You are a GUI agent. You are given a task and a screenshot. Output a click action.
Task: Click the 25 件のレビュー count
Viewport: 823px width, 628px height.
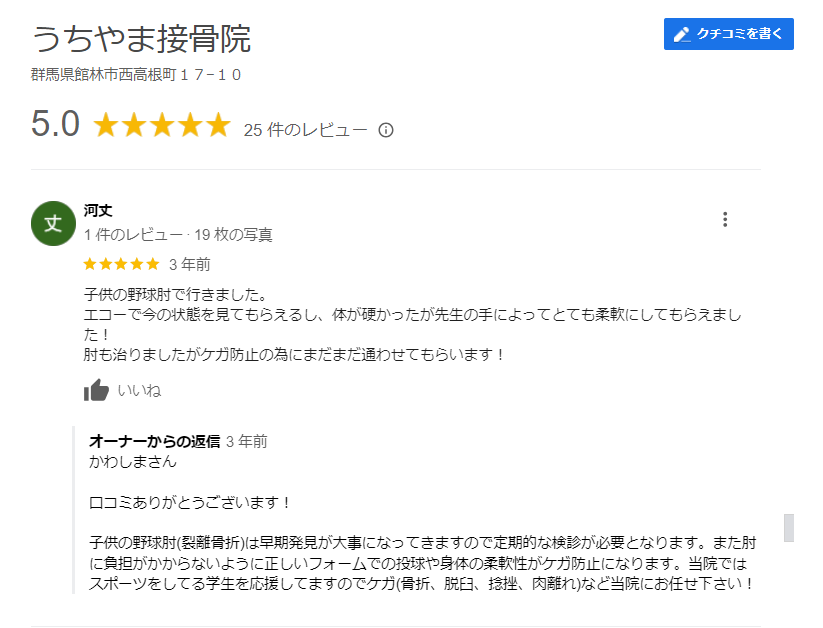pos(305,130)
